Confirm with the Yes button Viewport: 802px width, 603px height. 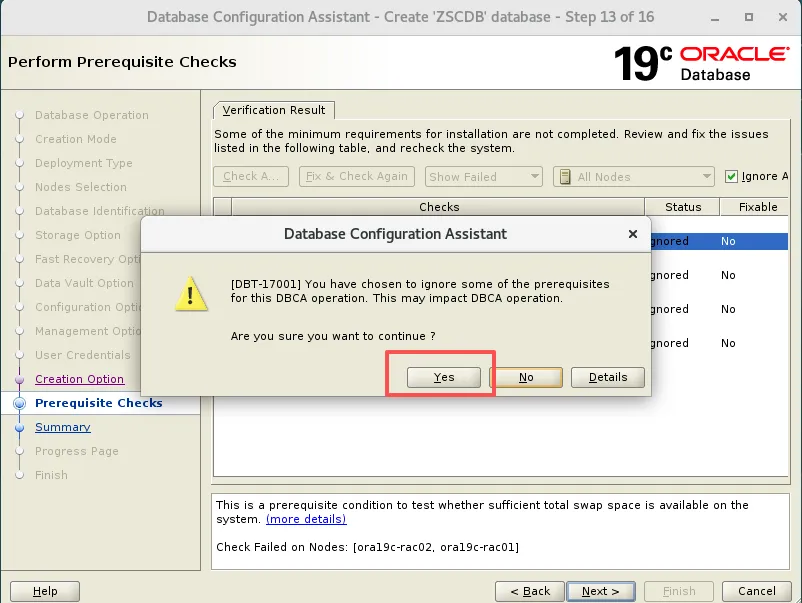443,377
